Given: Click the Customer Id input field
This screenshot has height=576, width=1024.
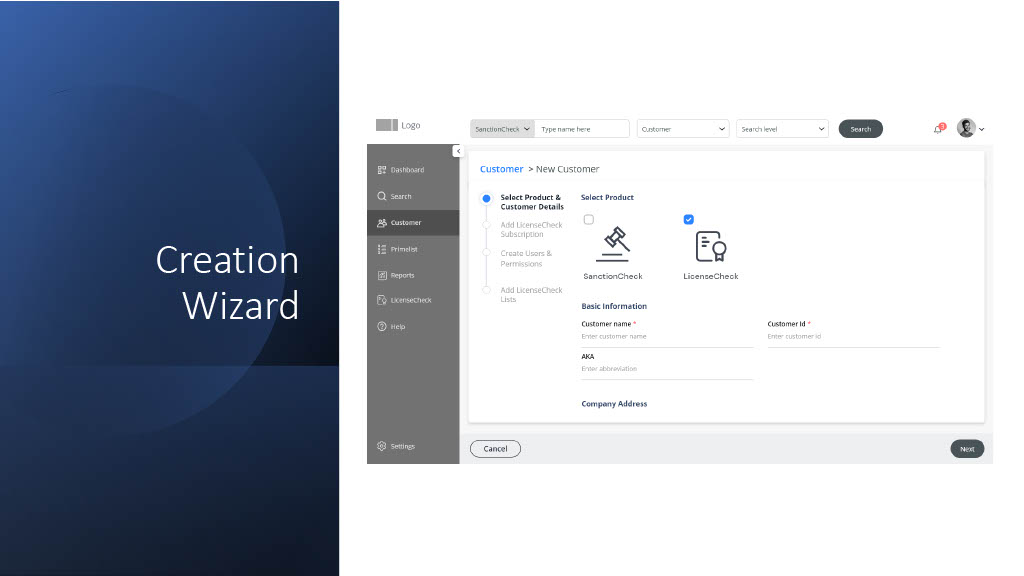Looking at the screenshot, I should 853,337.
